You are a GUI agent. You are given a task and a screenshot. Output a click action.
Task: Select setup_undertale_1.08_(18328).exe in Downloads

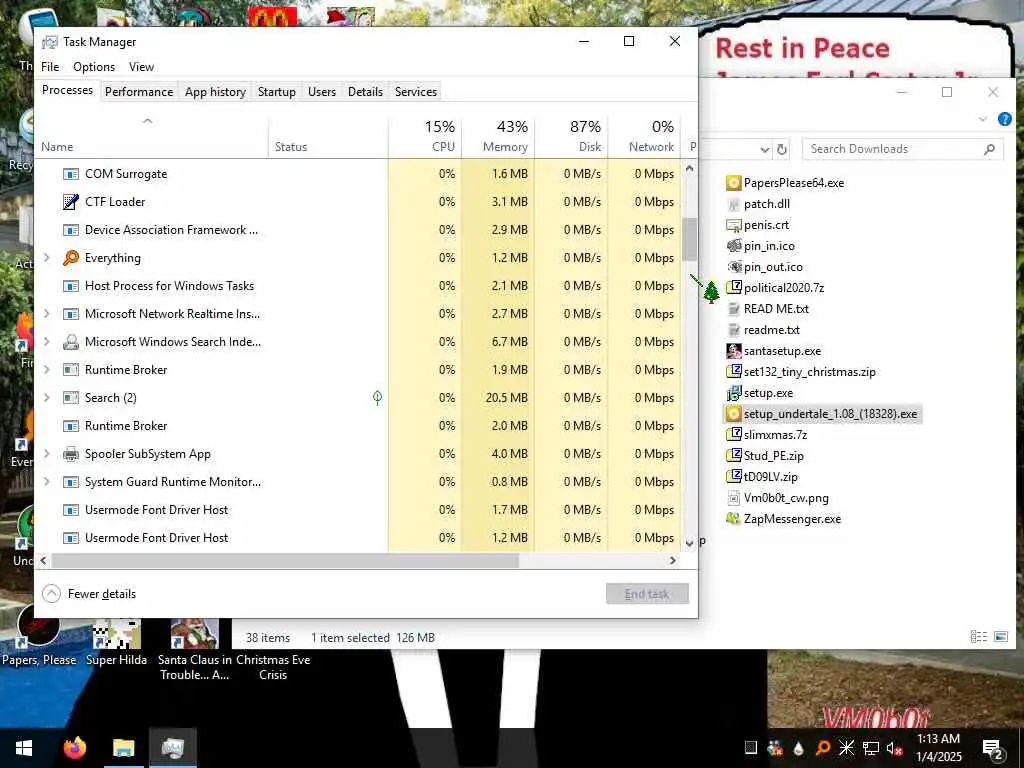coord(822,413)
